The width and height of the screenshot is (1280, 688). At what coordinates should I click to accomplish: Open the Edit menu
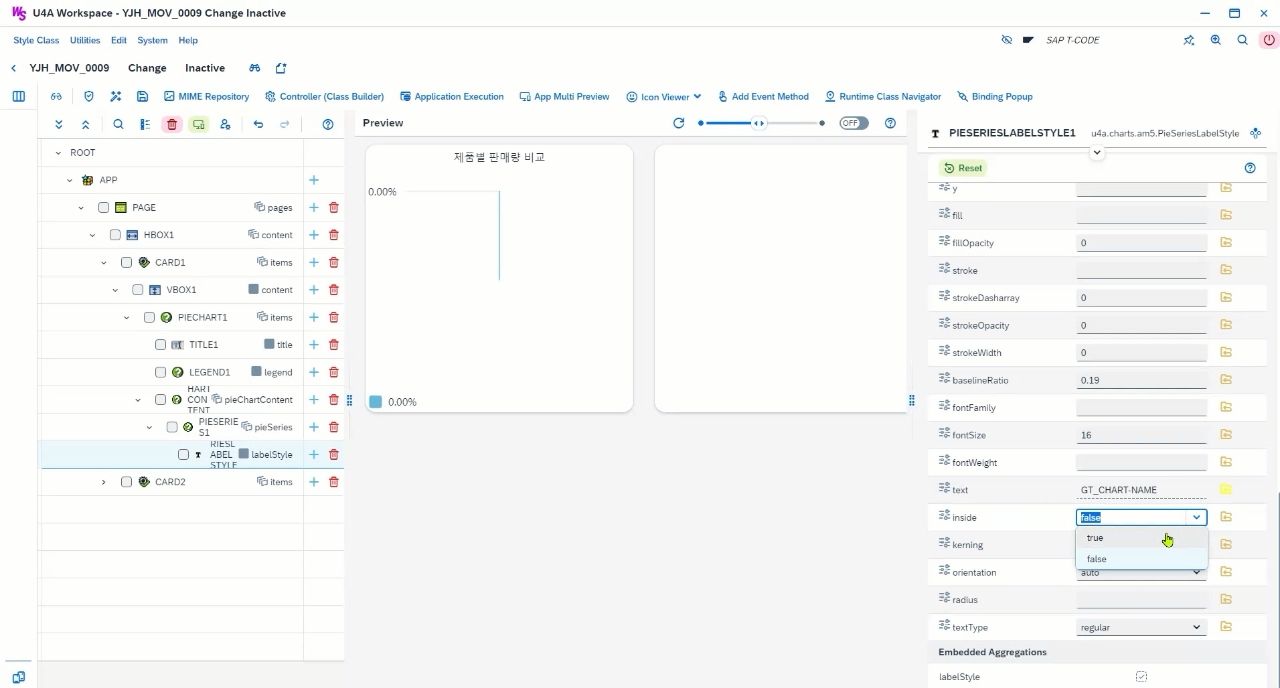point(119,40)
